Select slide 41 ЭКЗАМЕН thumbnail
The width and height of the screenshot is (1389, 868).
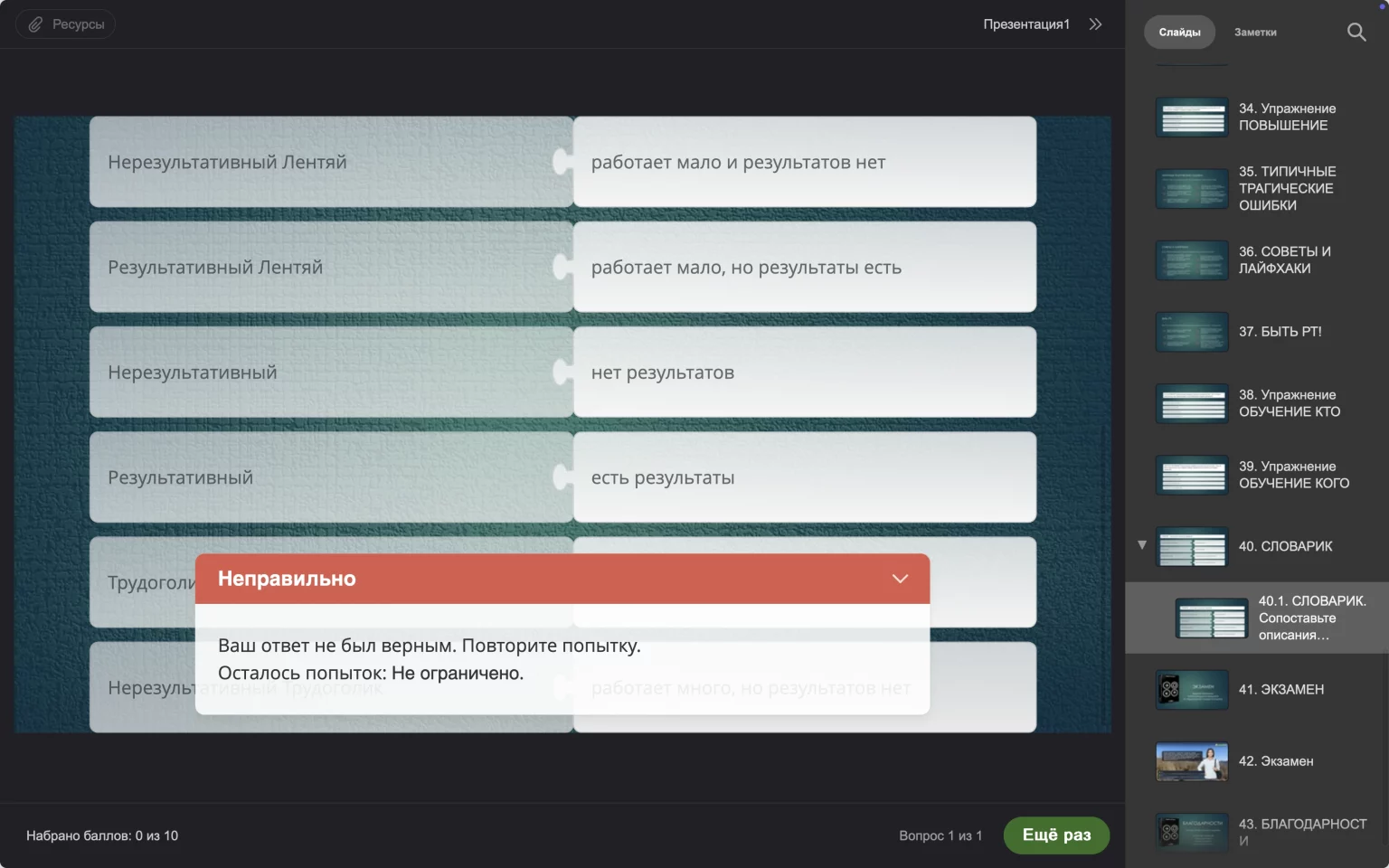(1192, 690)
